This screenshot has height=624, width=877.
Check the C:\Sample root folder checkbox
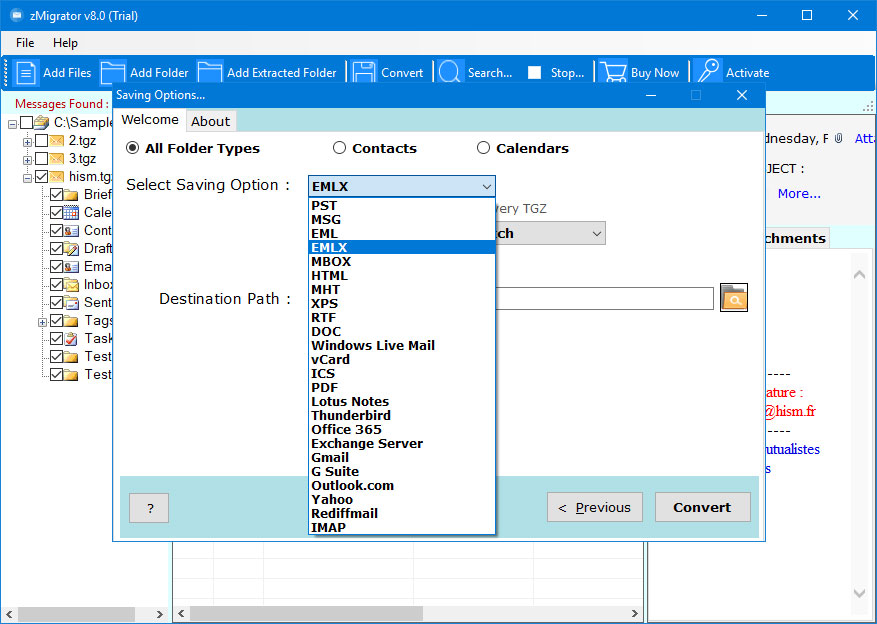pos(26,122)
